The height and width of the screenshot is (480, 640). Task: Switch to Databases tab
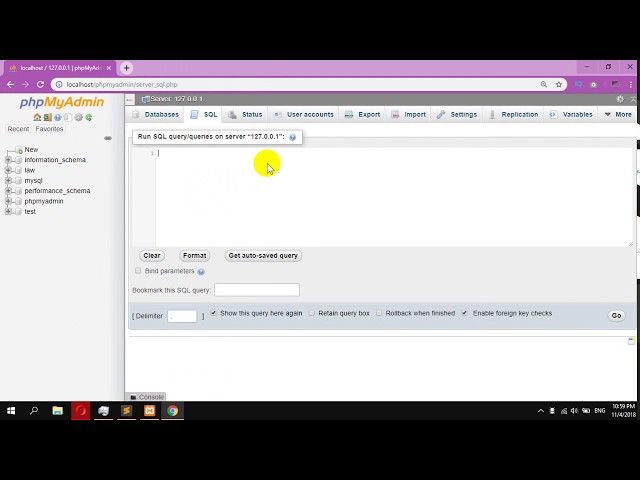click(156, 115)
